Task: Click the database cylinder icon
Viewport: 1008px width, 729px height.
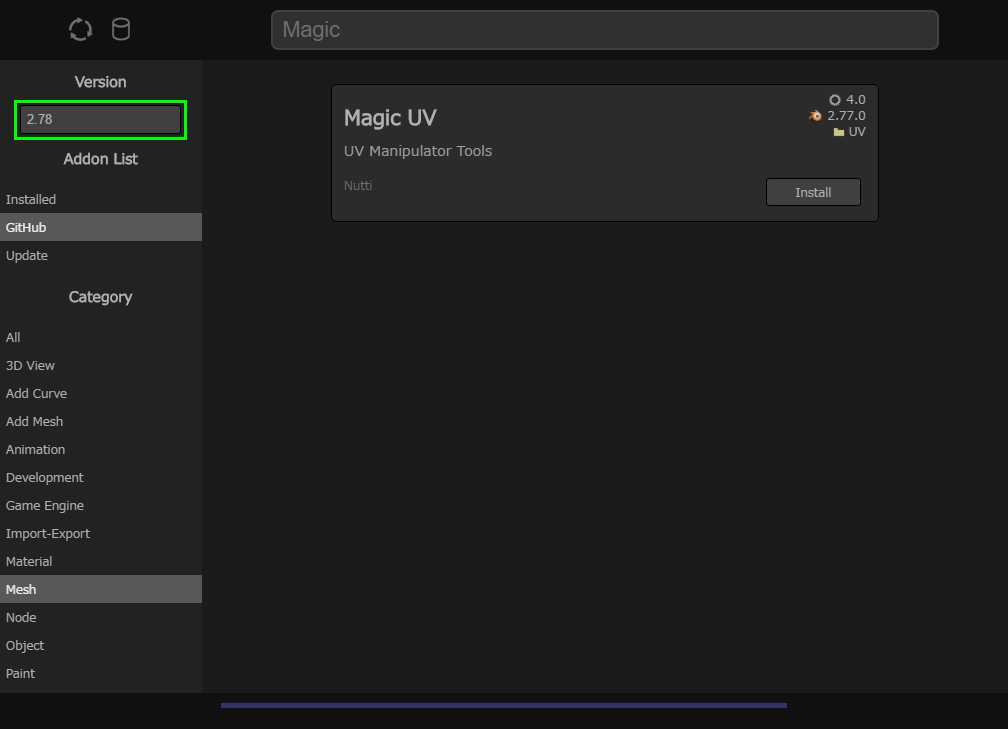Action: pyautogui.click(x=121, y=30)
